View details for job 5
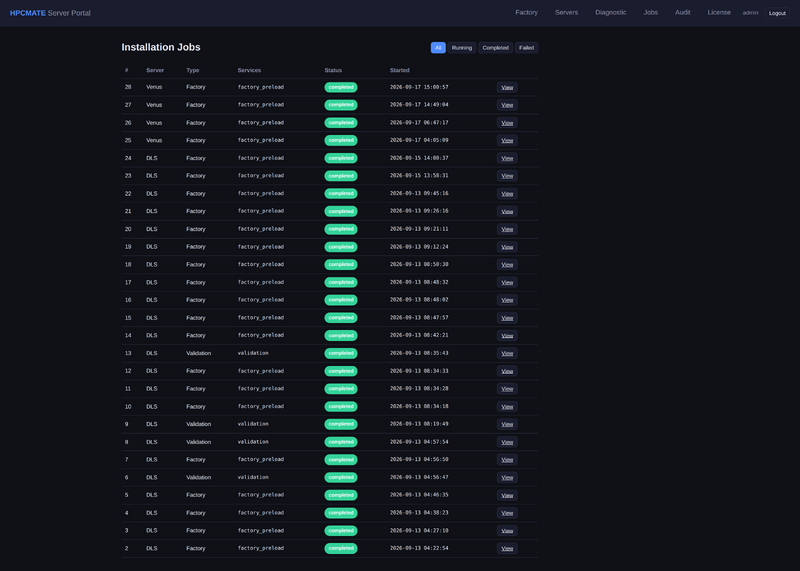The height and width of the screenshot is (571, 800). click(x=507, y=495)
